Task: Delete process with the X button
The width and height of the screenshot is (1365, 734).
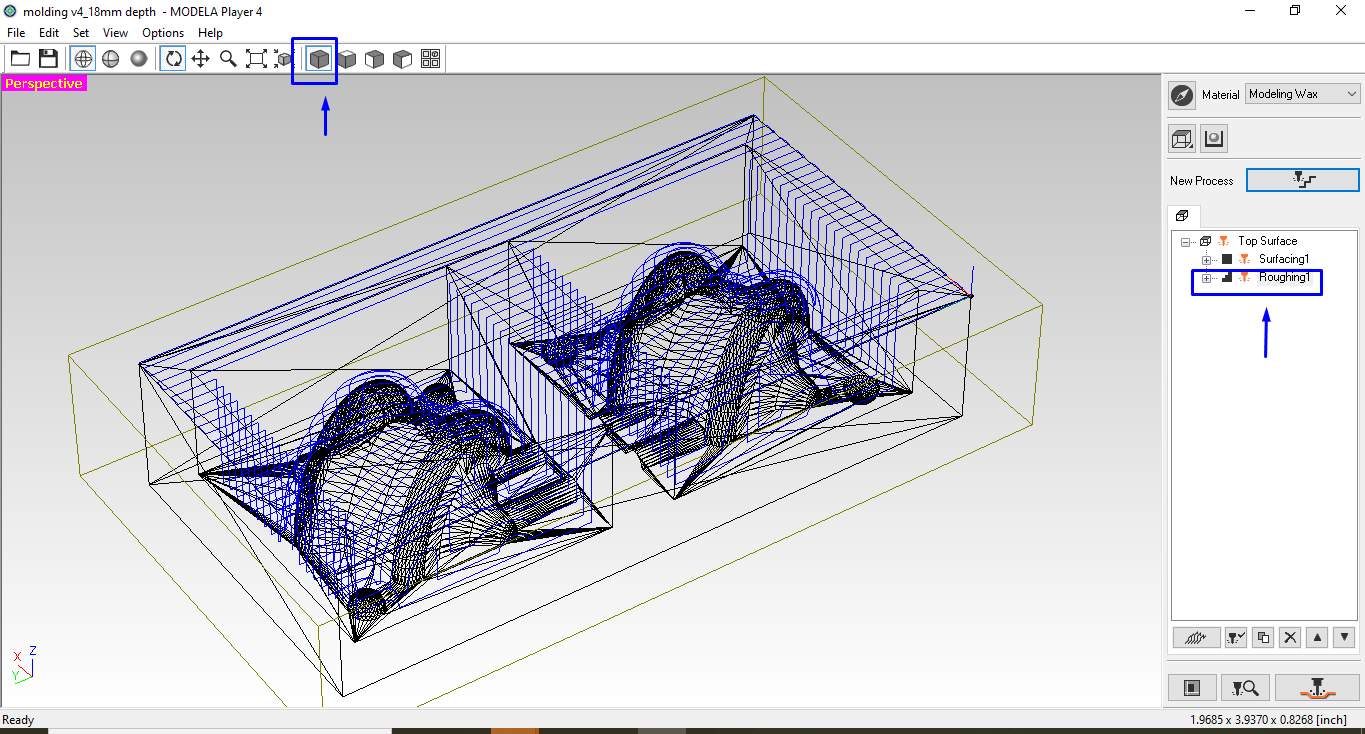Action: 1290,637
